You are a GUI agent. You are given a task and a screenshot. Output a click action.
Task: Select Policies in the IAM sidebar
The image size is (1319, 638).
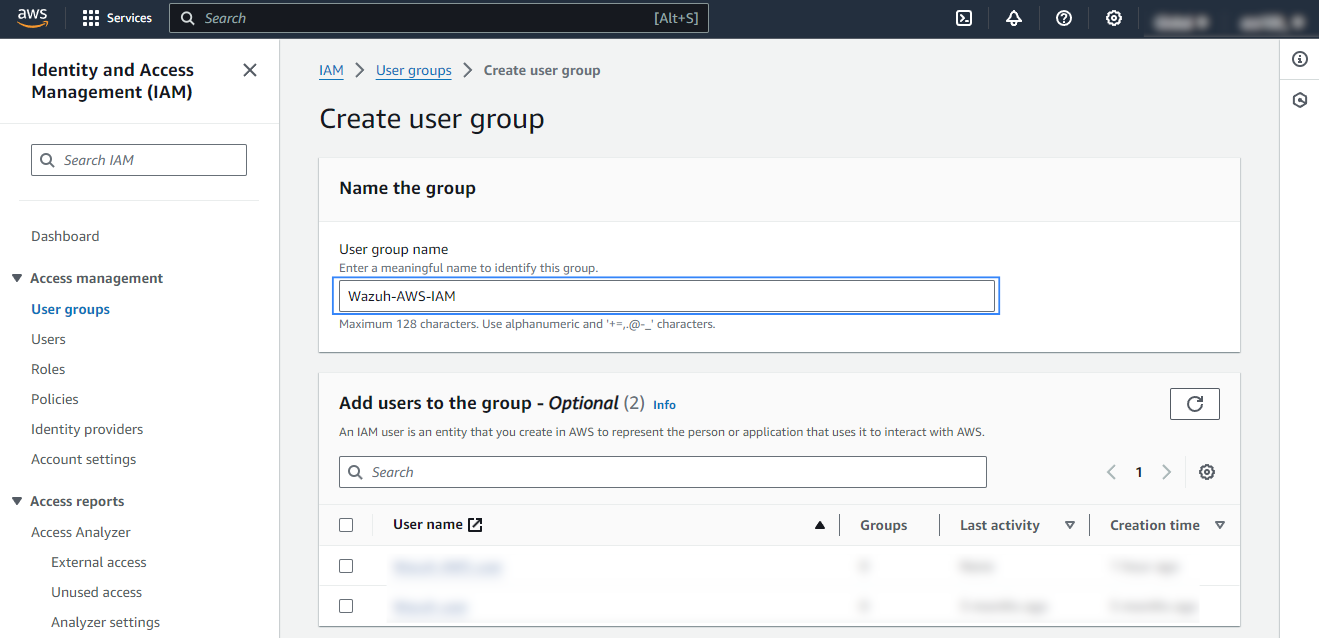pyautogui.click(x=54, y=398)
